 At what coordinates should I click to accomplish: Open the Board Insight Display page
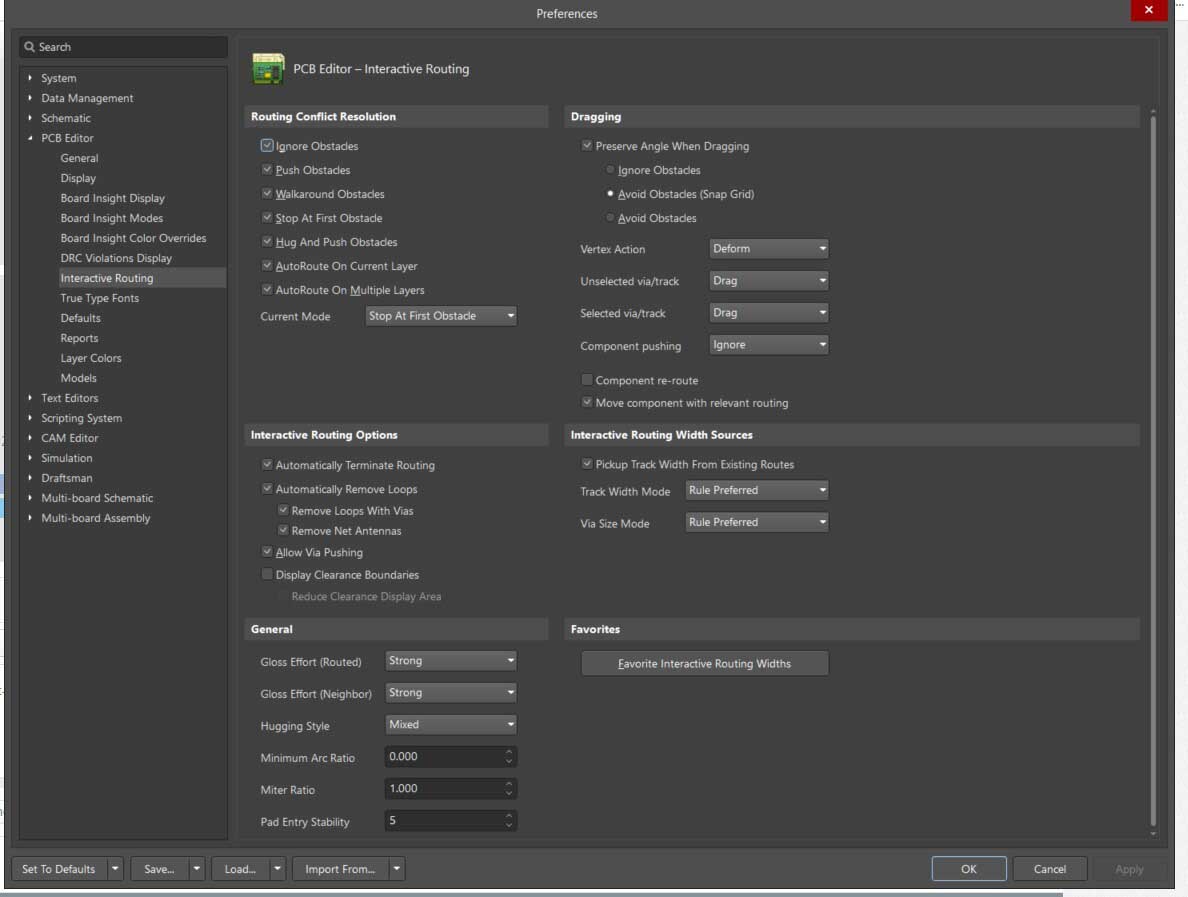112,198
